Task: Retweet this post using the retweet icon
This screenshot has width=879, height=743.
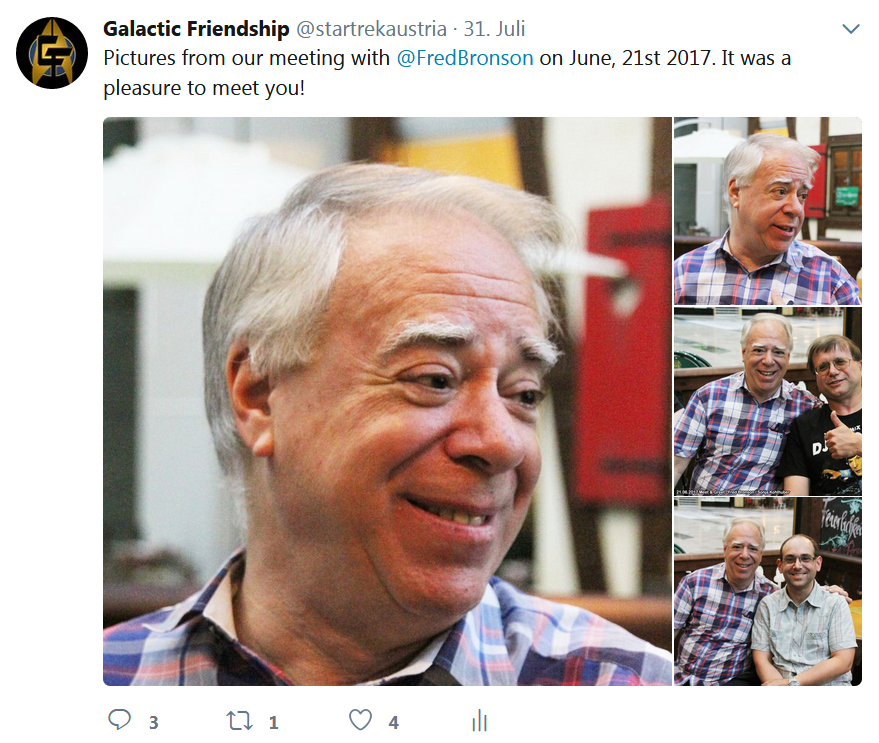Action: tap(240, 721)
